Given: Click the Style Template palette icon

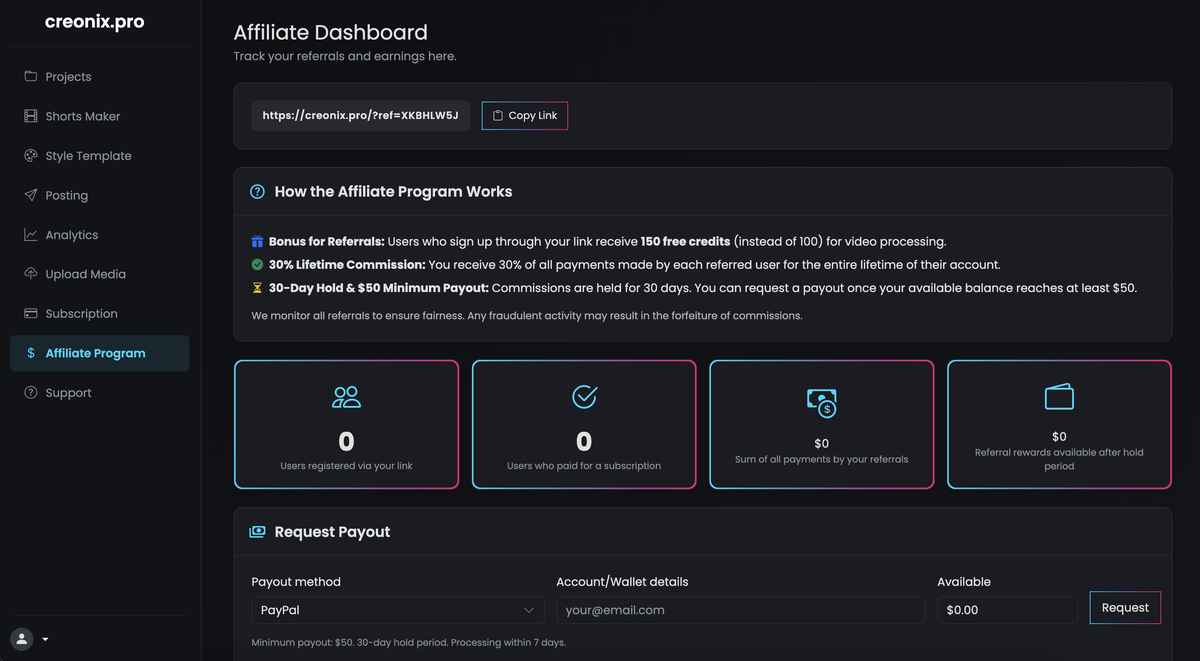Looking at the screenshot, I should (x=31, y=156).
